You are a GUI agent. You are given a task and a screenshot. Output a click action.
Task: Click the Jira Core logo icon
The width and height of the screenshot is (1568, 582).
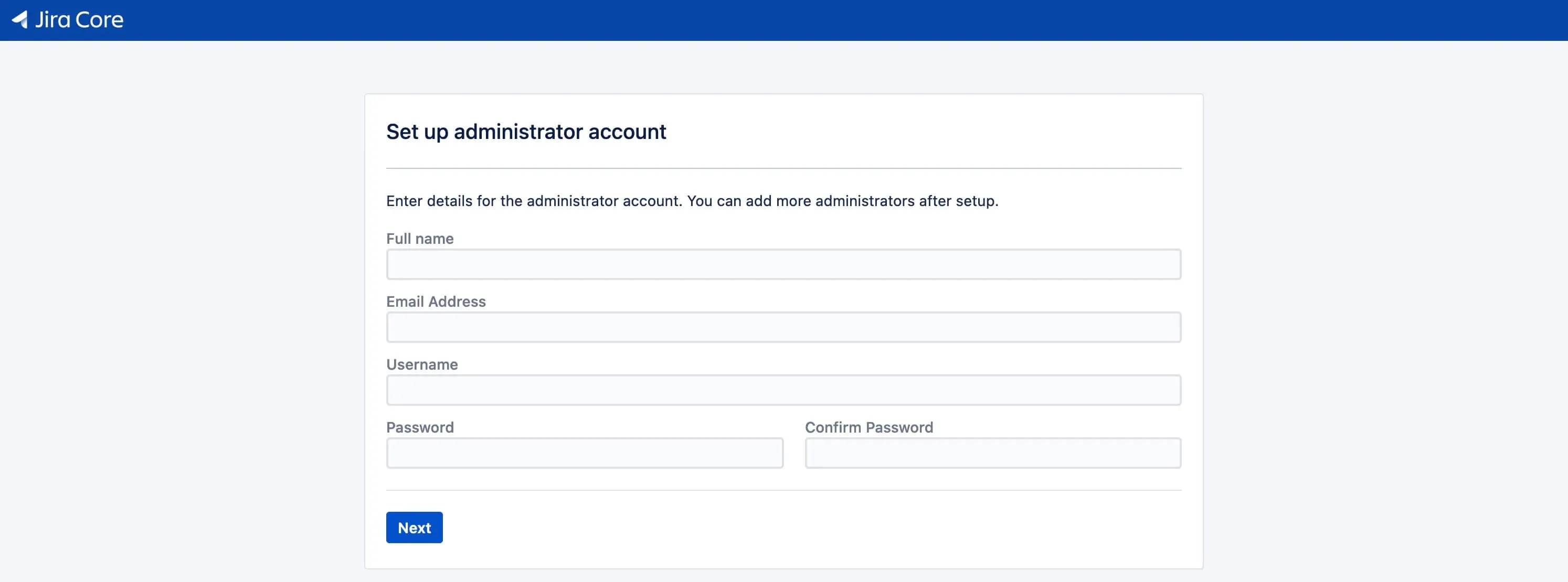coord(19,19)
